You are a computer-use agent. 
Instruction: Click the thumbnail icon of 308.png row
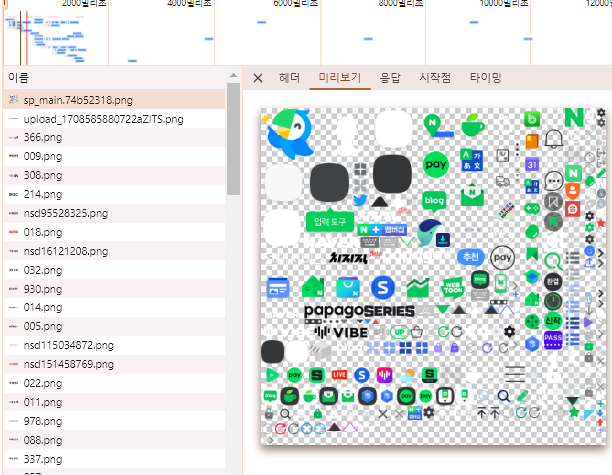pyautogui.click(x=13, y=176)
